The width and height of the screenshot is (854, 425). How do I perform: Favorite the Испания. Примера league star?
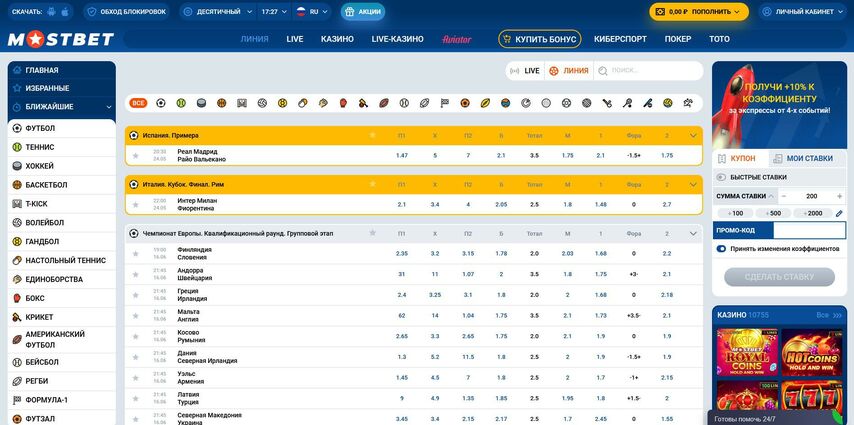[x=373, y=135]
